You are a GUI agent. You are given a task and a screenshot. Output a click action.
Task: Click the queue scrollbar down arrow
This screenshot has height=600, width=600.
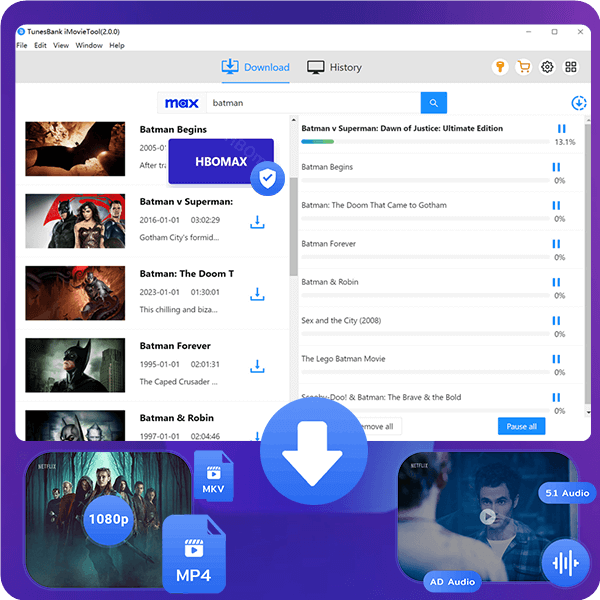[x=588, y=412]
